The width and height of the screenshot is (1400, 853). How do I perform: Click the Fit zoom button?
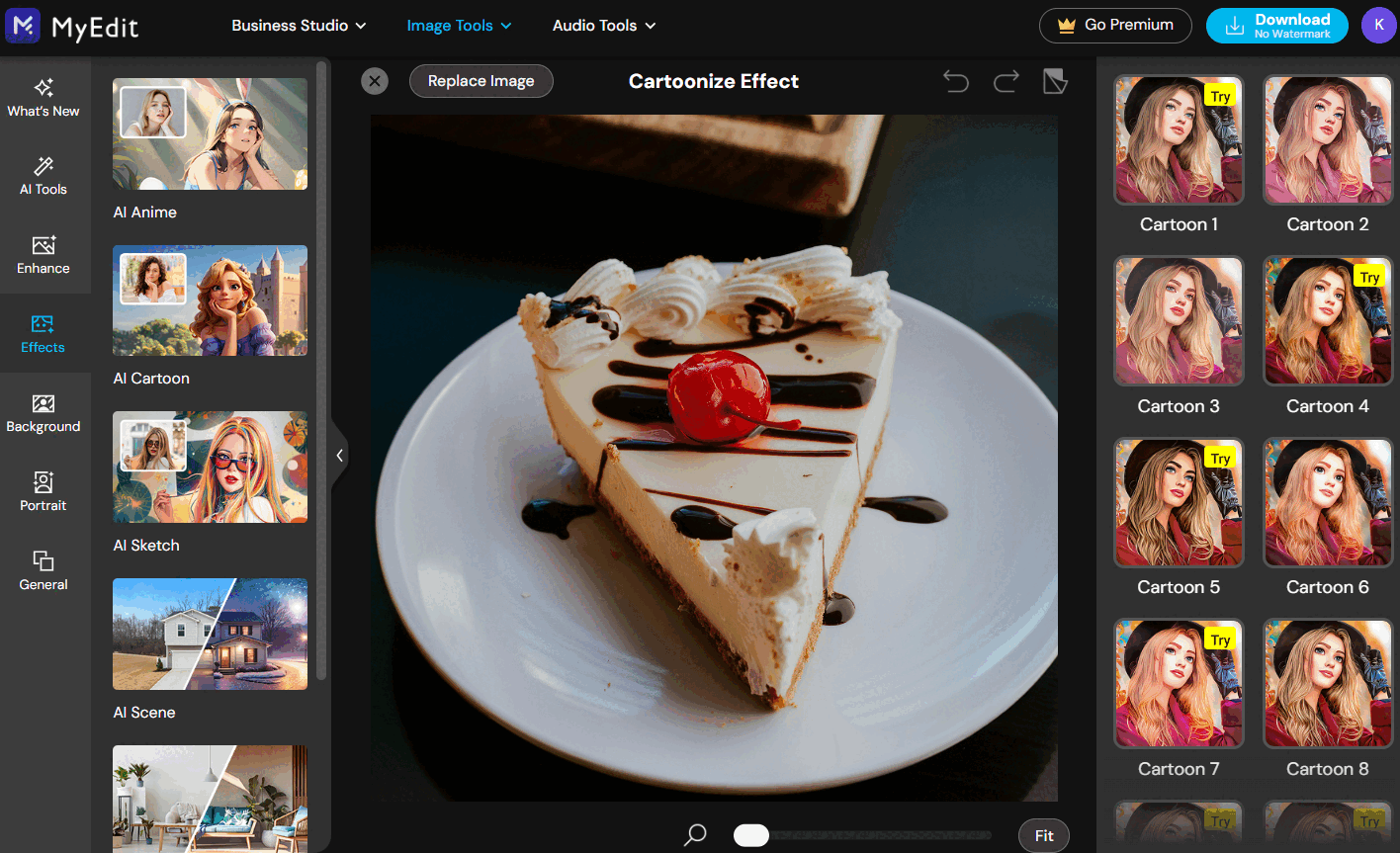(1044, 835)
